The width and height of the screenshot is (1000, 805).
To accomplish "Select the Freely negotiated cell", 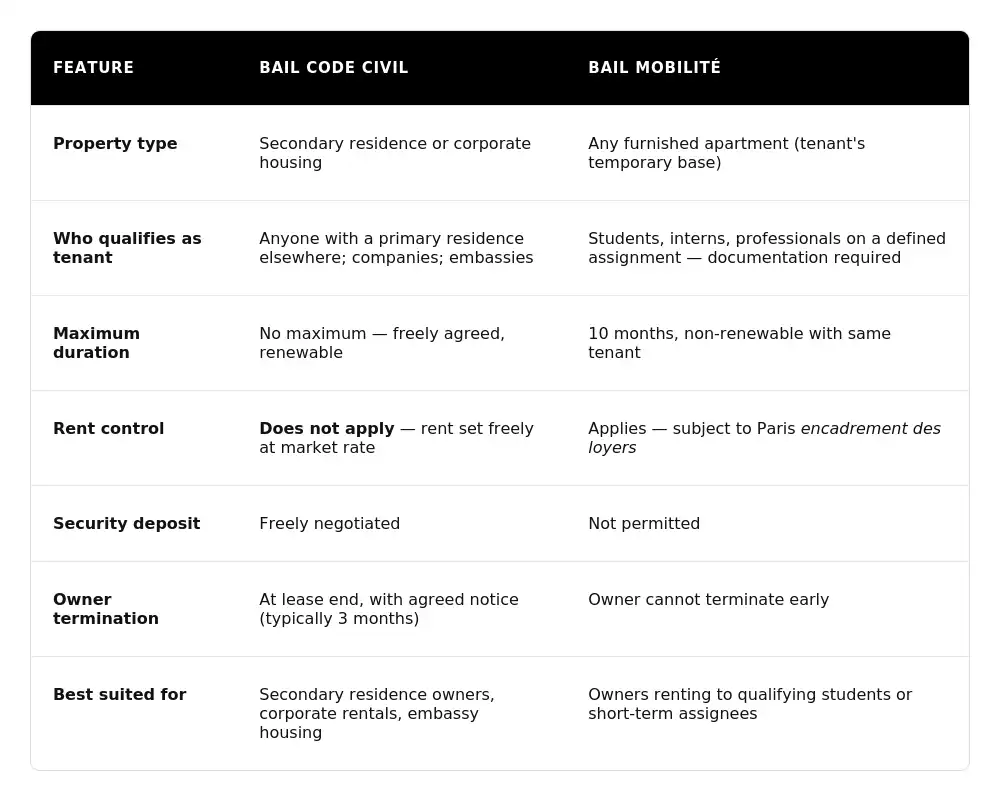I will click(329, 524).
